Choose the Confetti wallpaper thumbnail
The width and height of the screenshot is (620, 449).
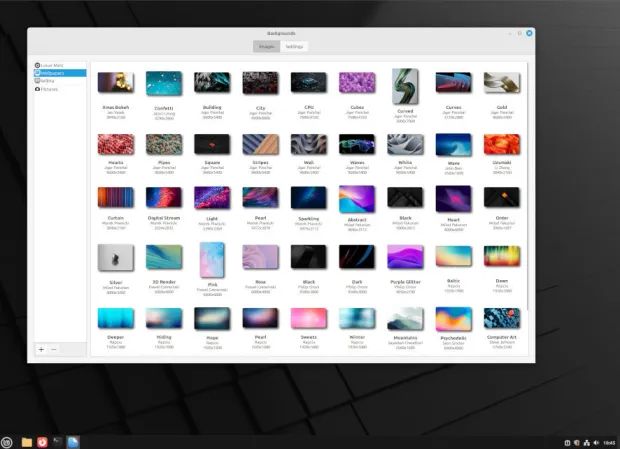pos(164,83)
